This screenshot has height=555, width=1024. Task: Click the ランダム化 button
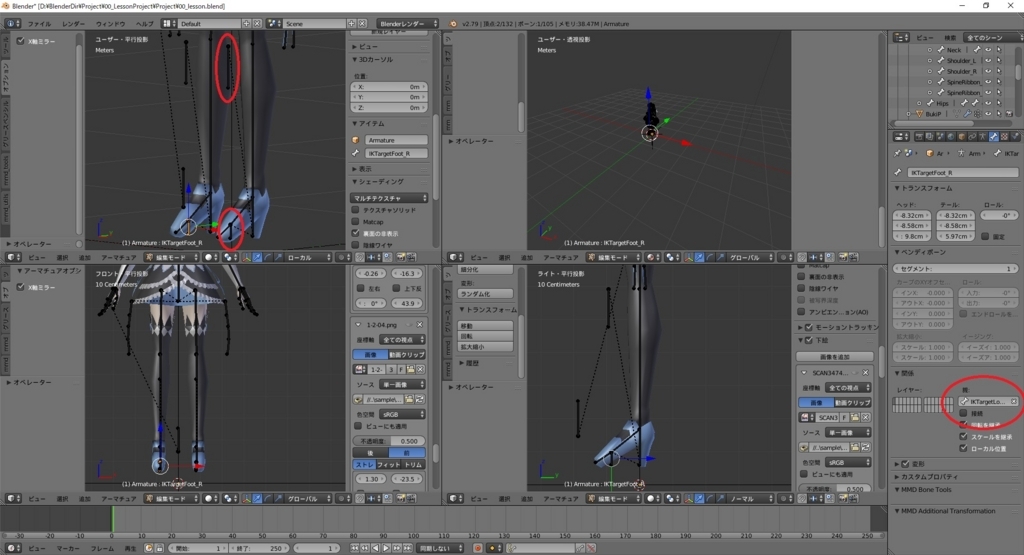(485, 294)
